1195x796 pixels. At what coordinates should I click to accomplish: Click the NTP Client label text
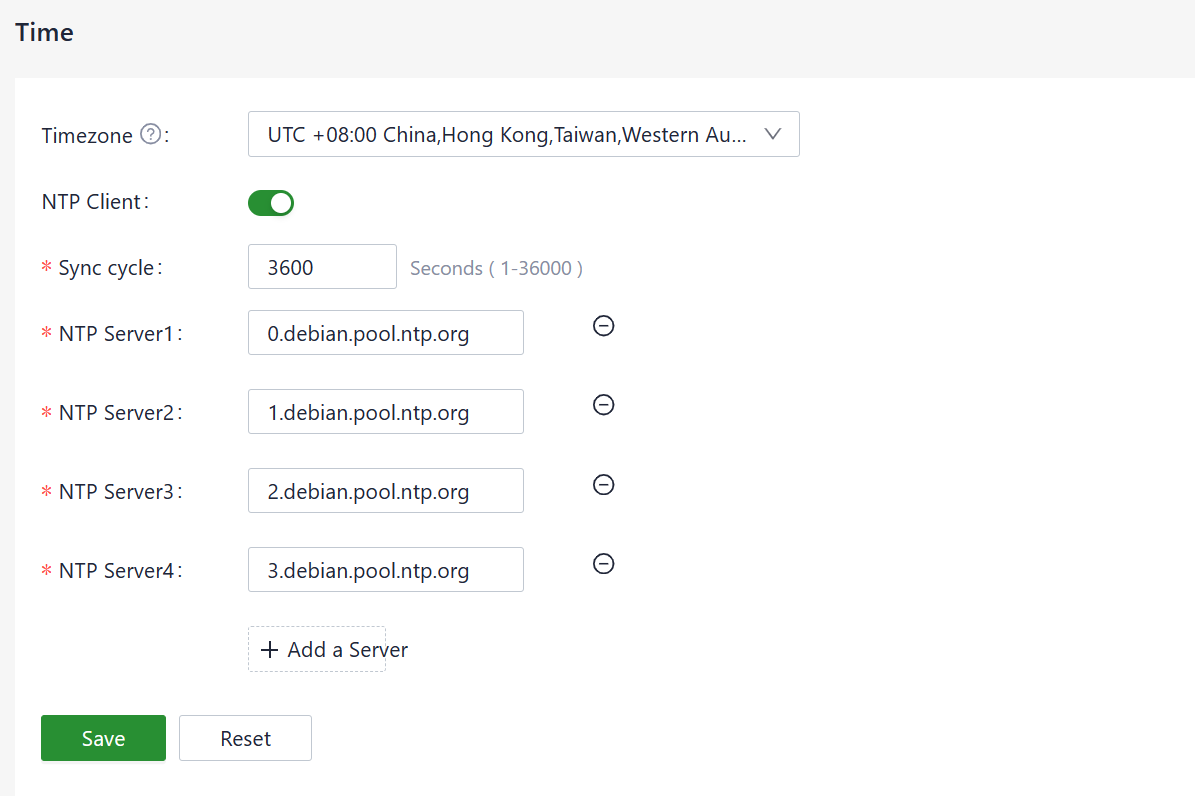coord(93,202)
